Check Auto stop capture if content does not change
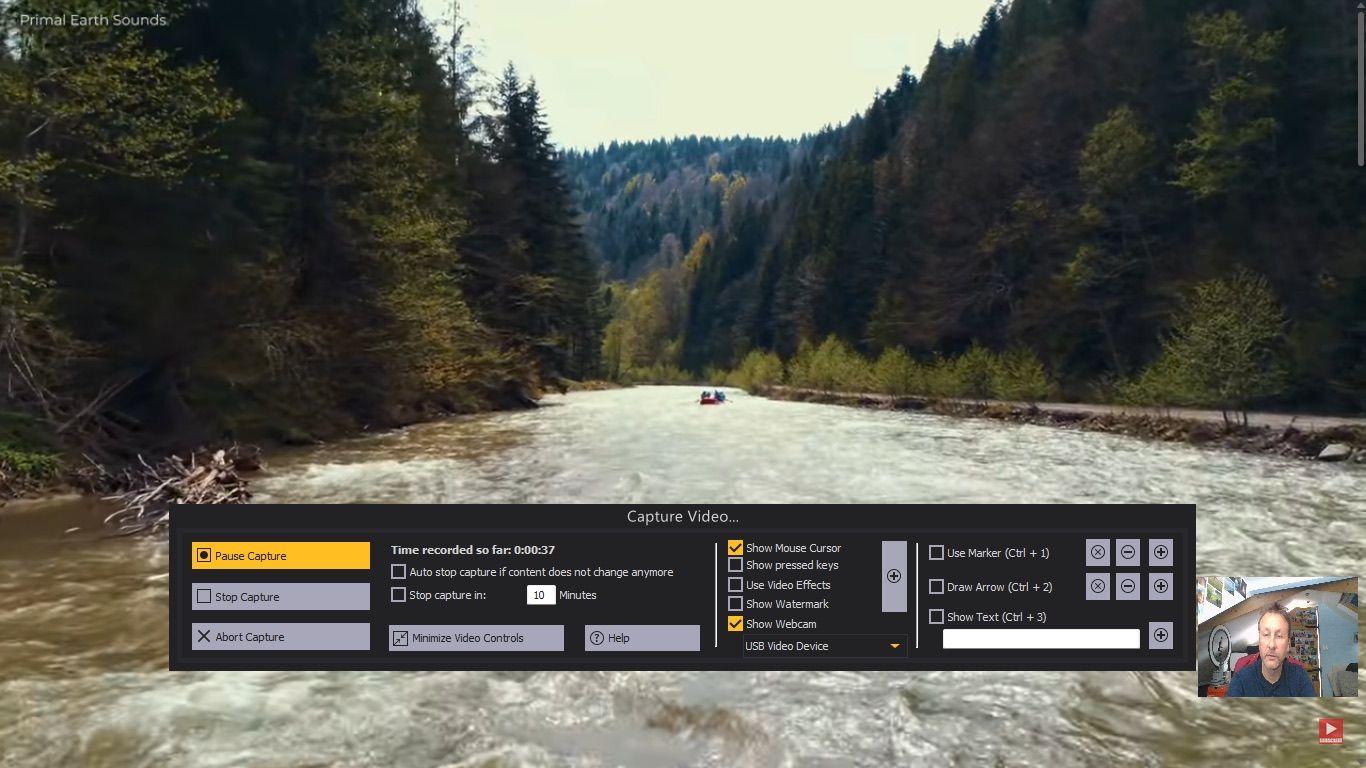 coord(398,571)
